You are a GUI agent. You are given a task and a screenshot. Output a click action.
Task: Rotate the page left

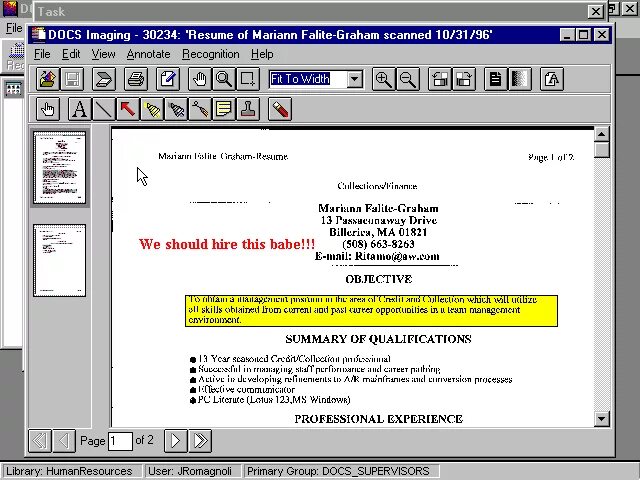click(440, 79)
